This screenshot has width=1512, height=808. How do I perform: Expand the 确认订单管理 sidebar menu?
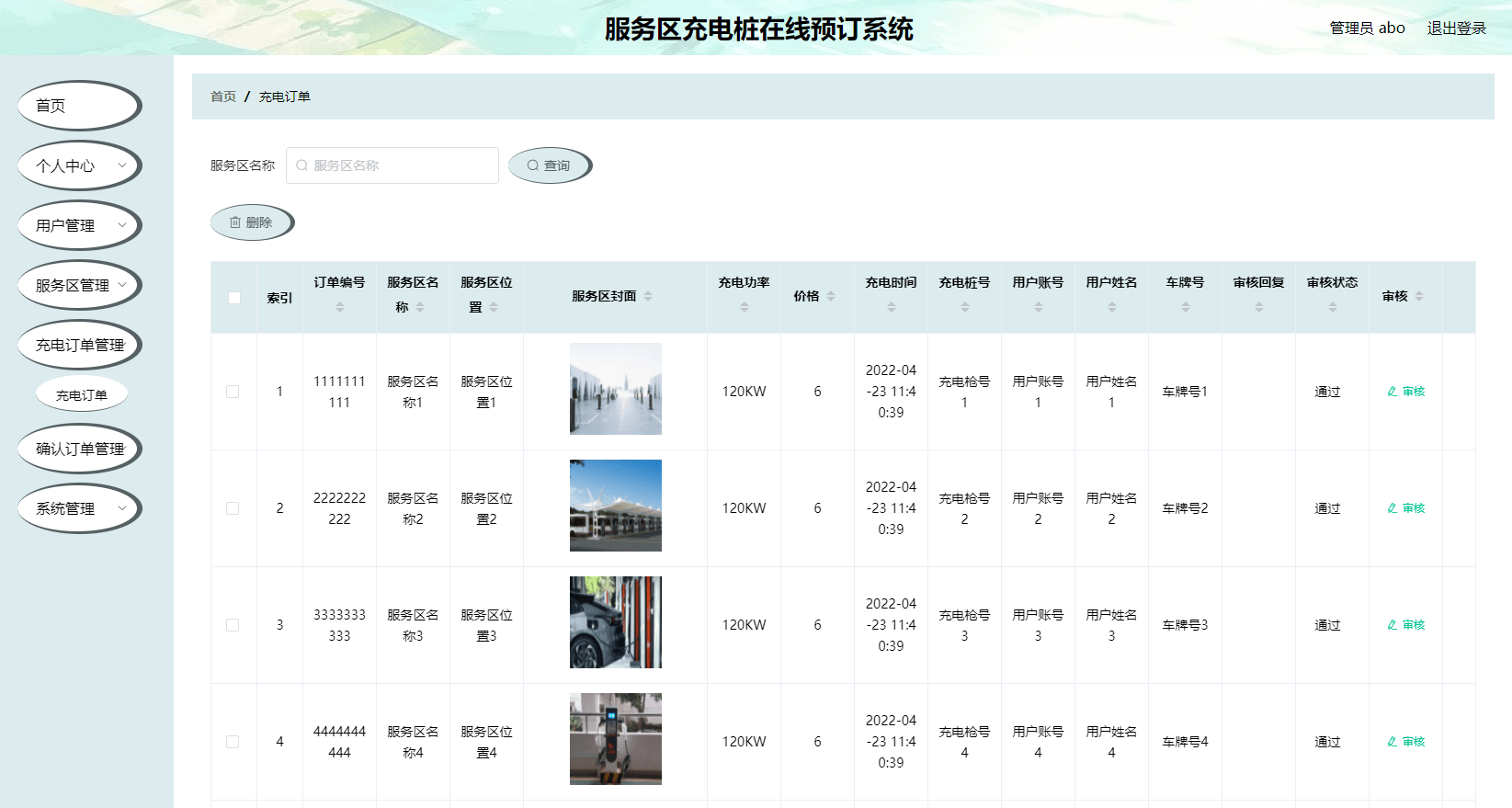pos(79,449)
